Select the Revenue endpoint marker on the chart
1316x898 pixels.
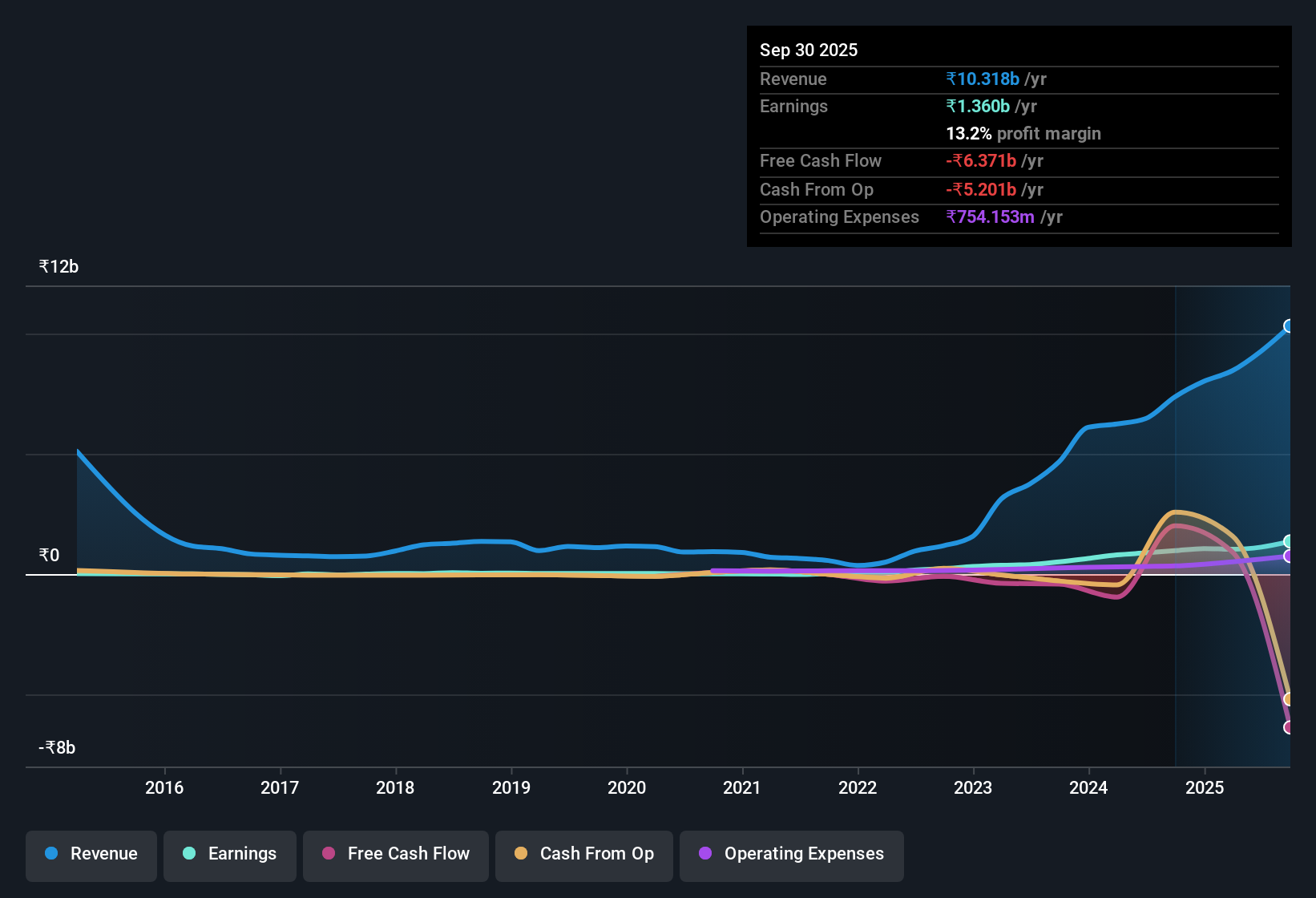[1289, 326]
